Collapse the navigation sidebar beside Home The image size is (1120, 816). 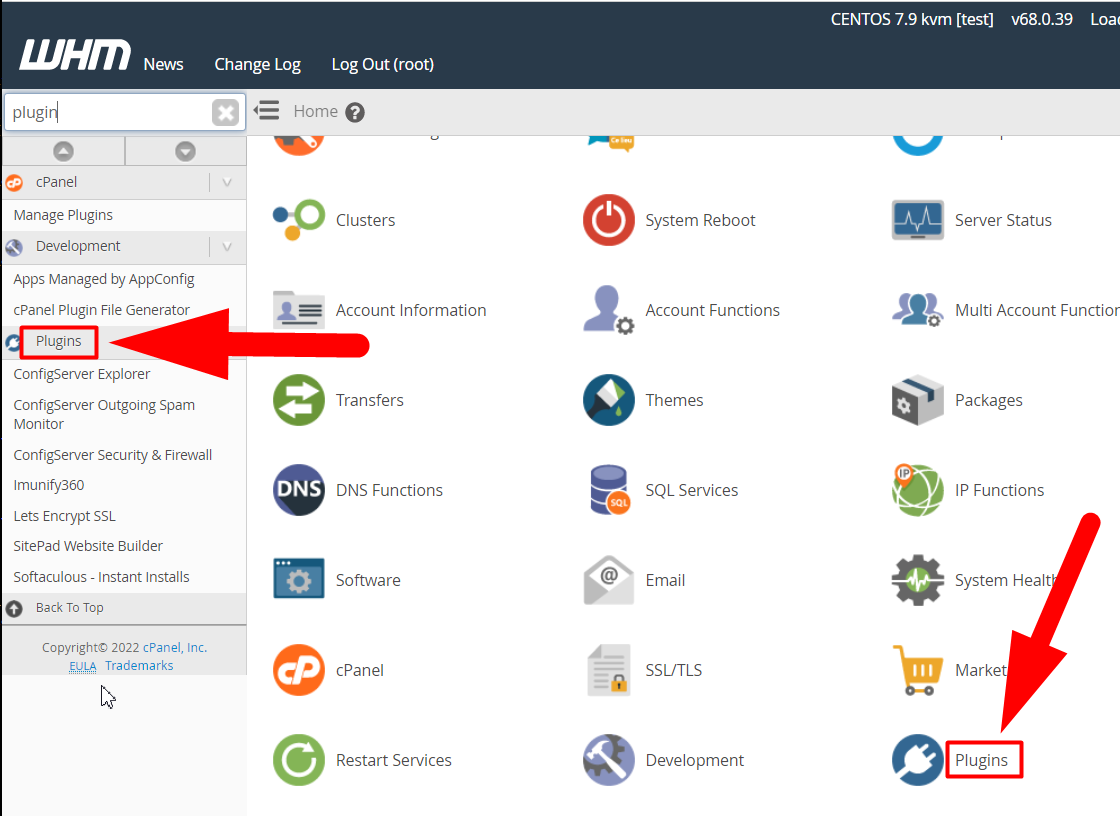[x=266, y=111]
